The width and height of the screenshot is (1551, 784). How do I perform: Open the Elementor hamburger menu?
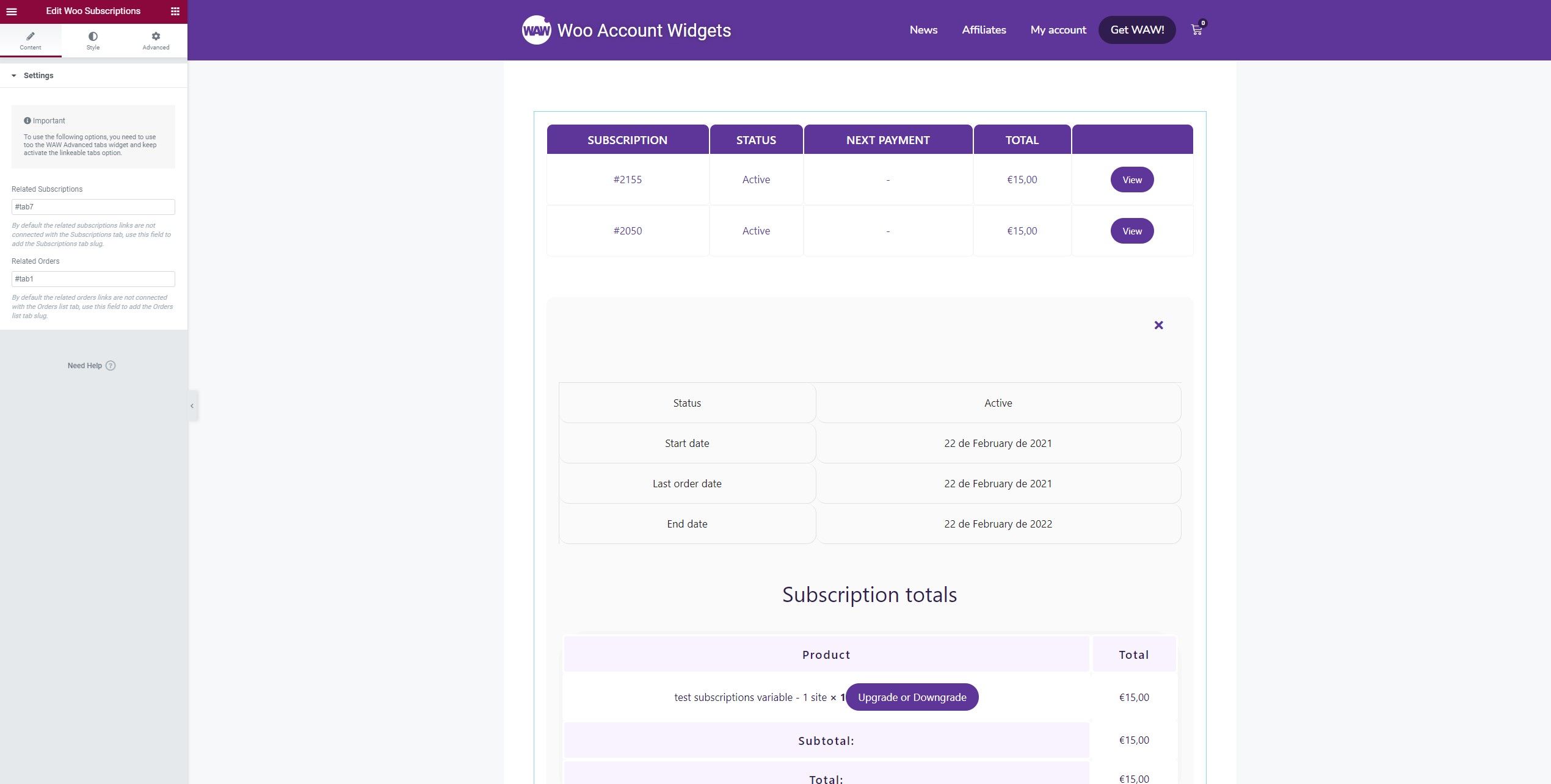11,11
